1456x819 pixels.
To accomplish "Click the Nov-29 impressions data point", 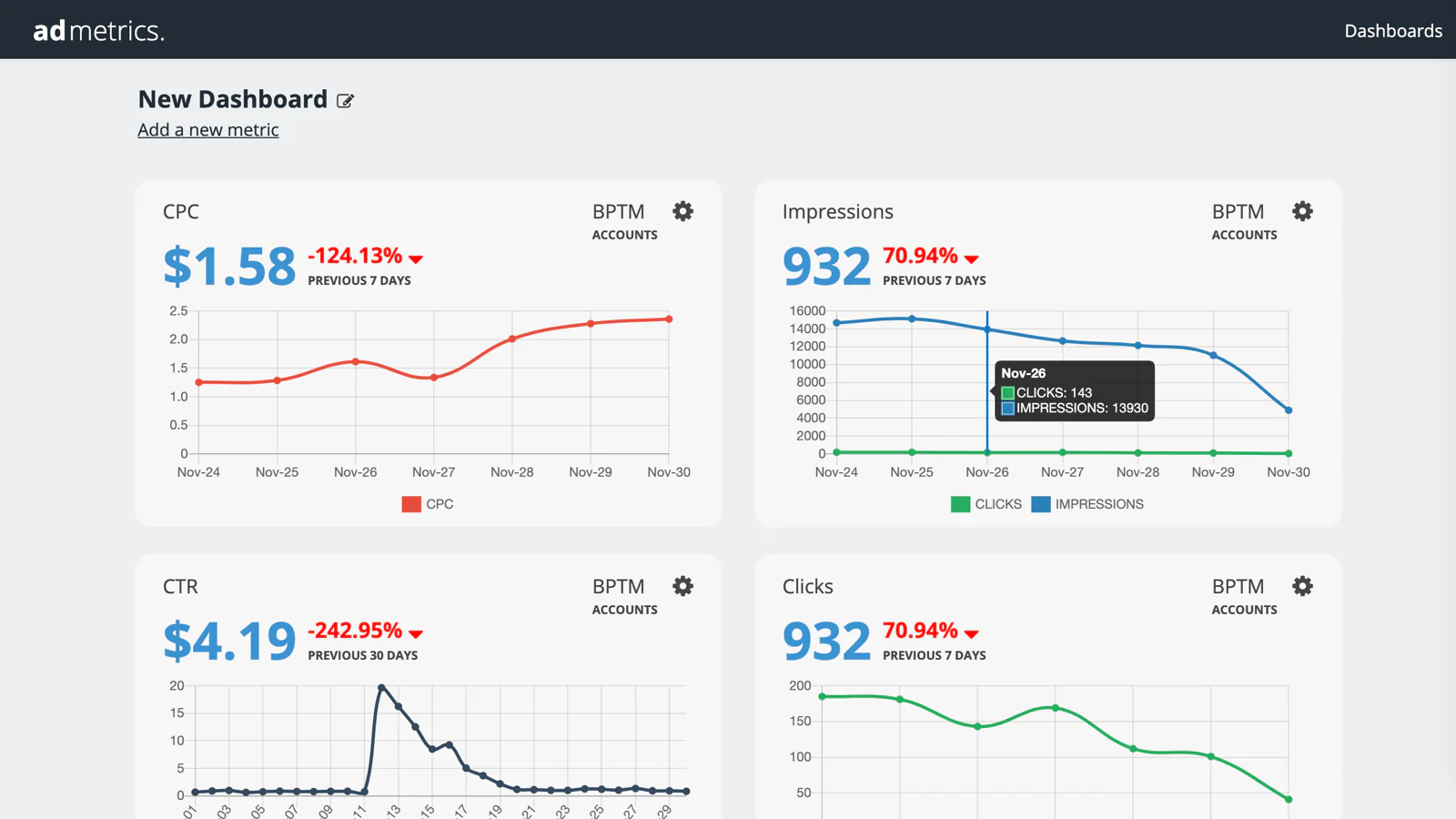I will pyautogui.click(x=1213, y=355).
